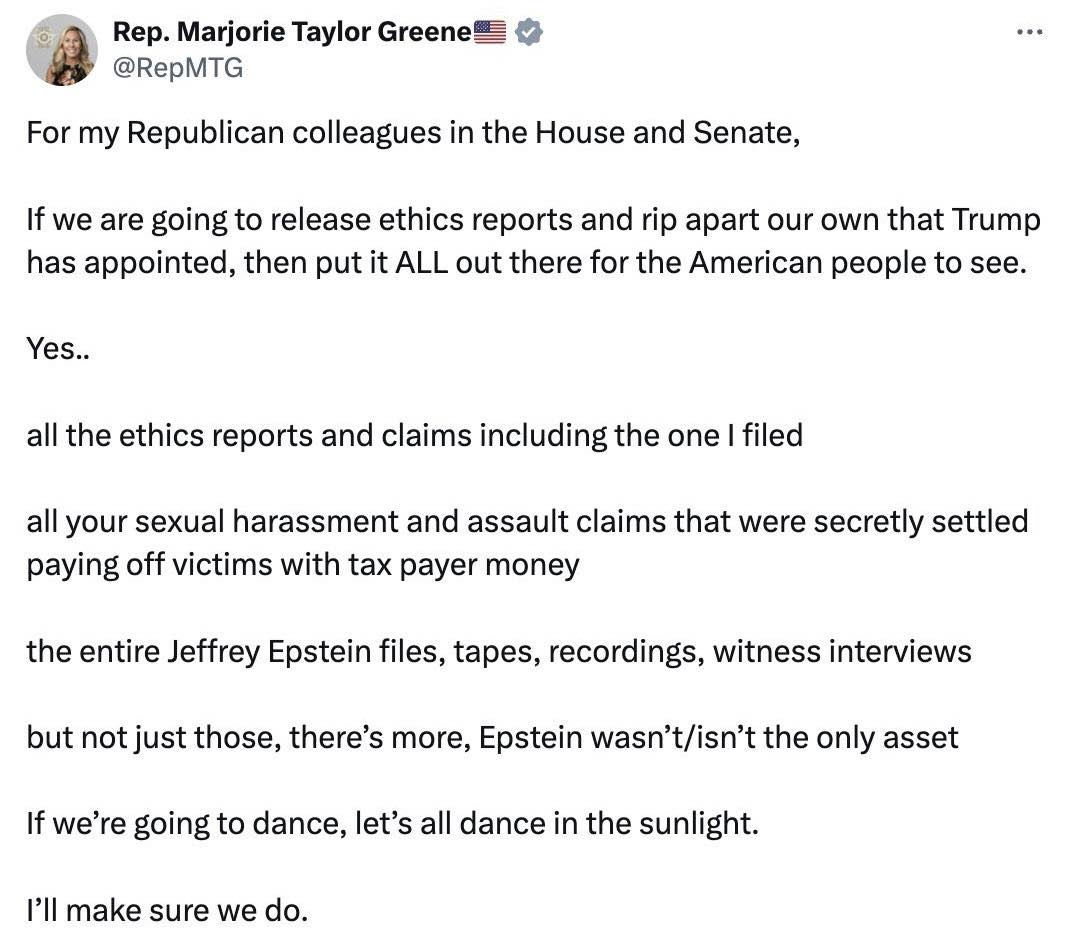The width and height of the screenshot is (1065, 946).
Task: Open the tweet options menu (three dots)
Action: [x=1029, y=31]
